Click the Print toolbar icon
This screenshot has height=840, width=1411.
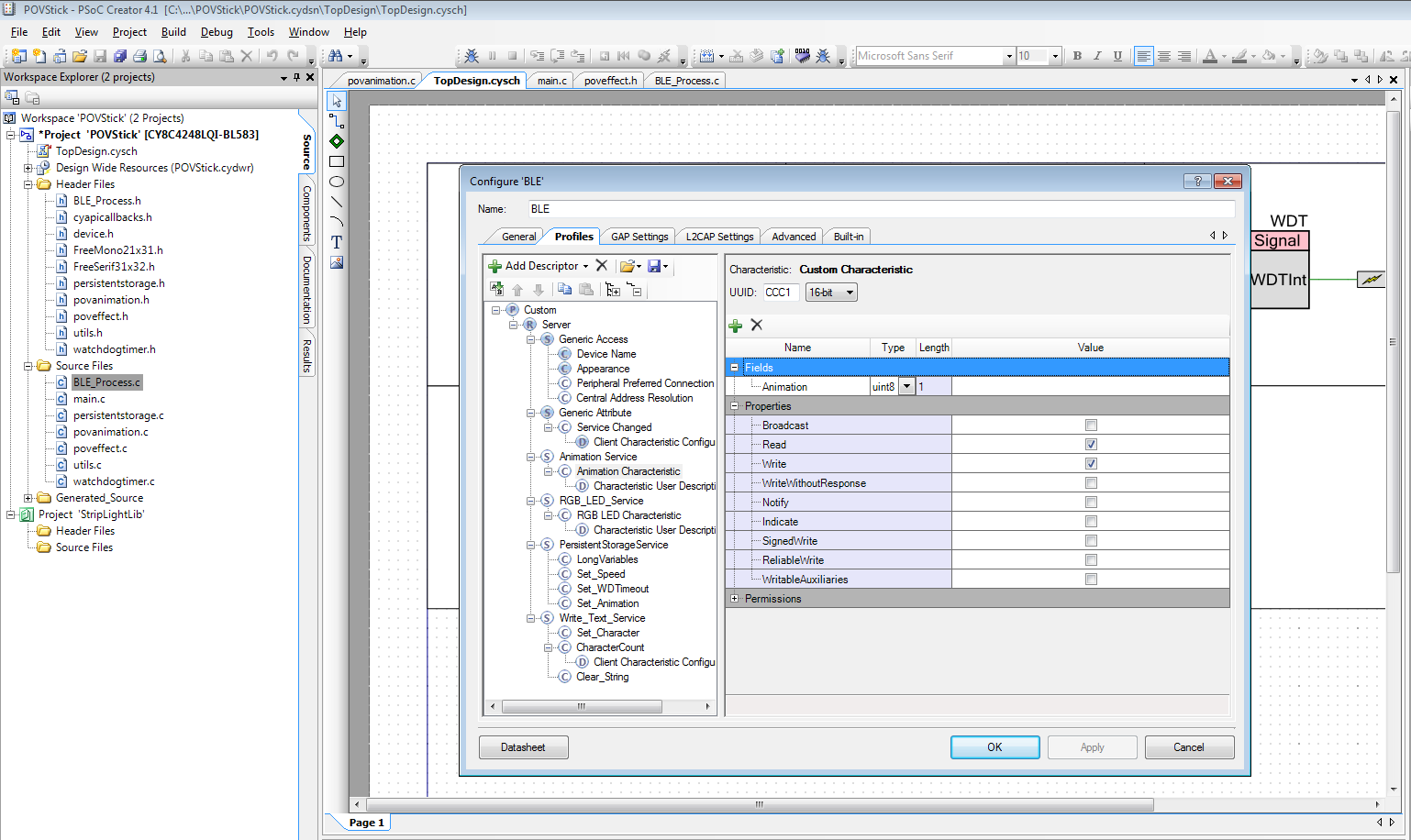139,56
